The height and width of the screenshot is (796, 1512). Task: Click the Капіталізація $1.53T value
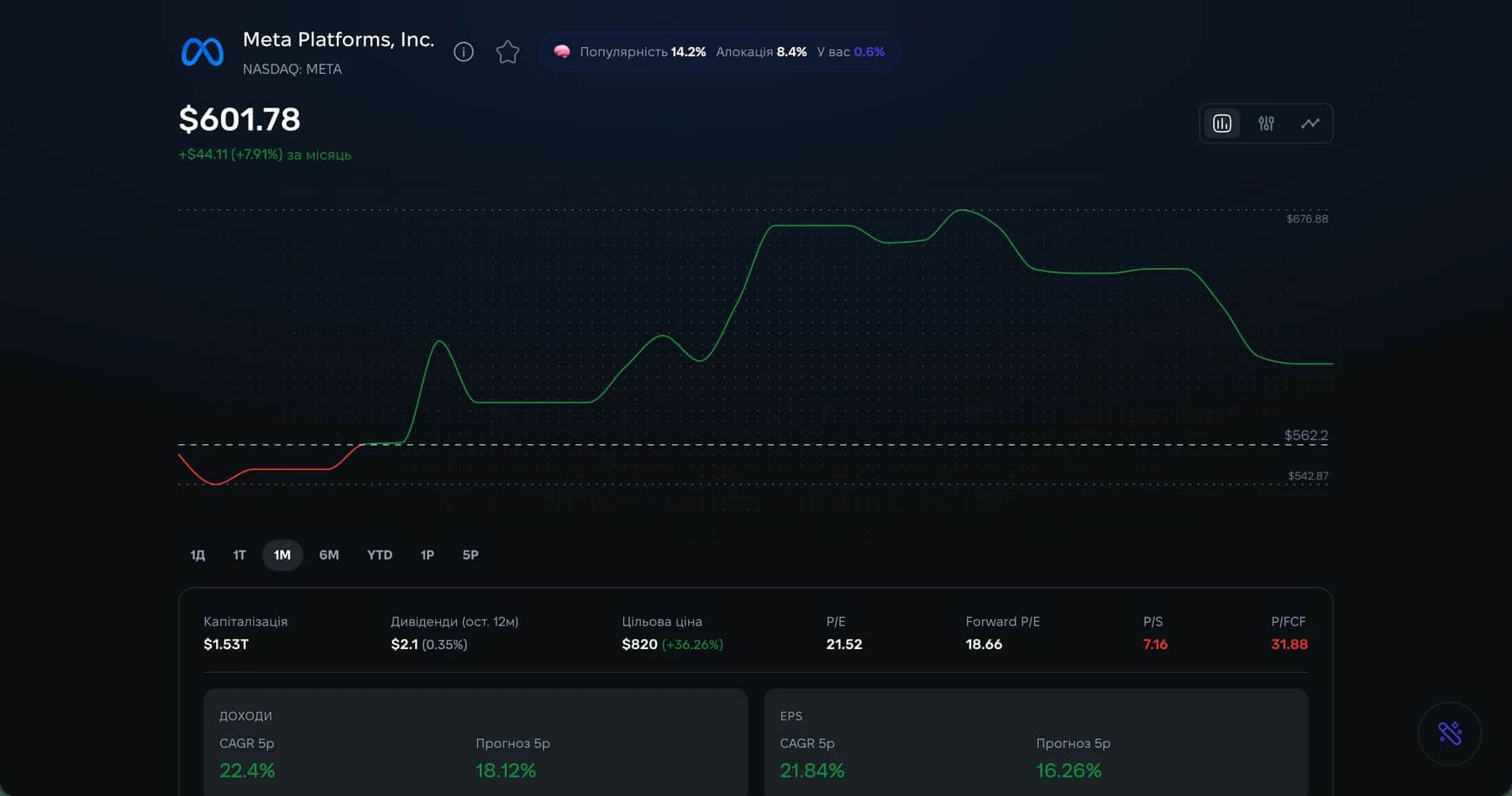pos(226,644)
